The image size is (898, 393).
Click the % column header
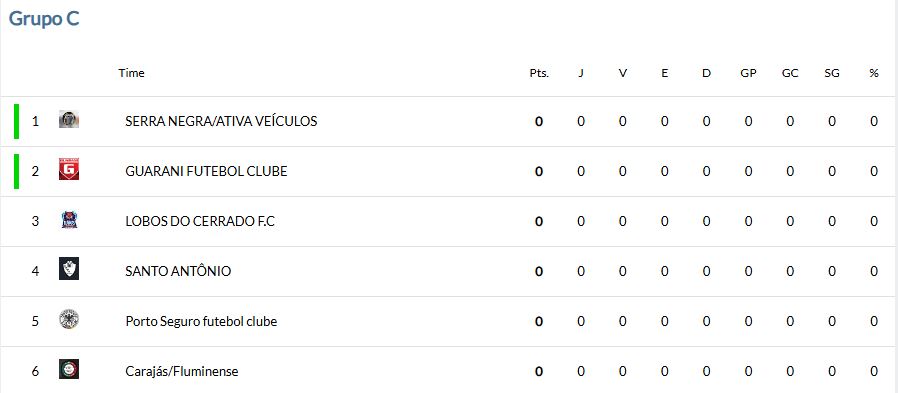coord(873,73)
